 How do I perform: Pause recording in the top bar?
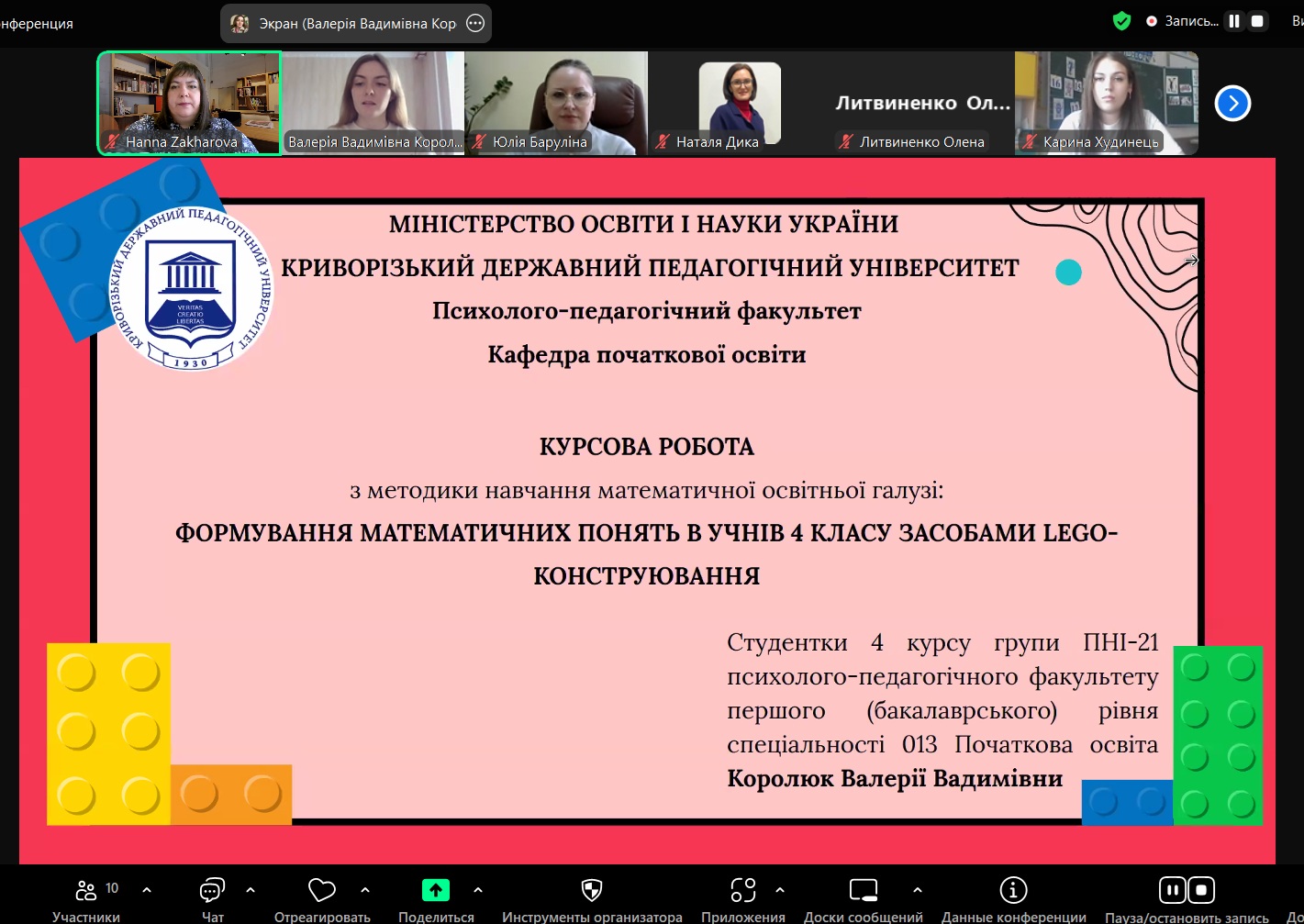click(x=1234, y=21)
